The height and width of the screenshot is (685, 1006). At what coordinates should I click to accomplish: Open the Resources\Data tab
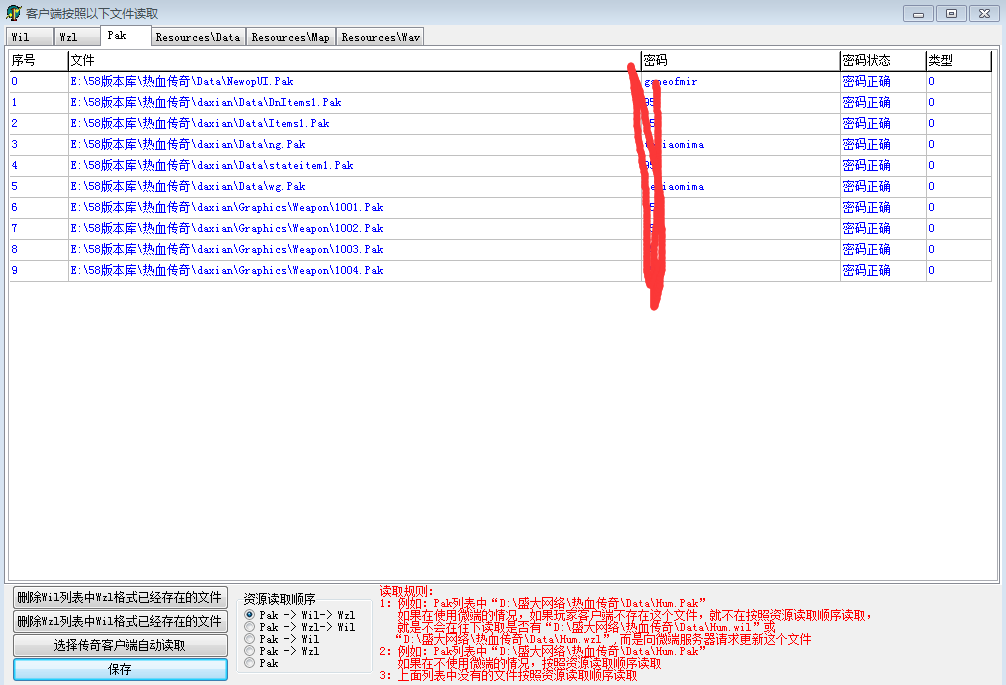197,37
